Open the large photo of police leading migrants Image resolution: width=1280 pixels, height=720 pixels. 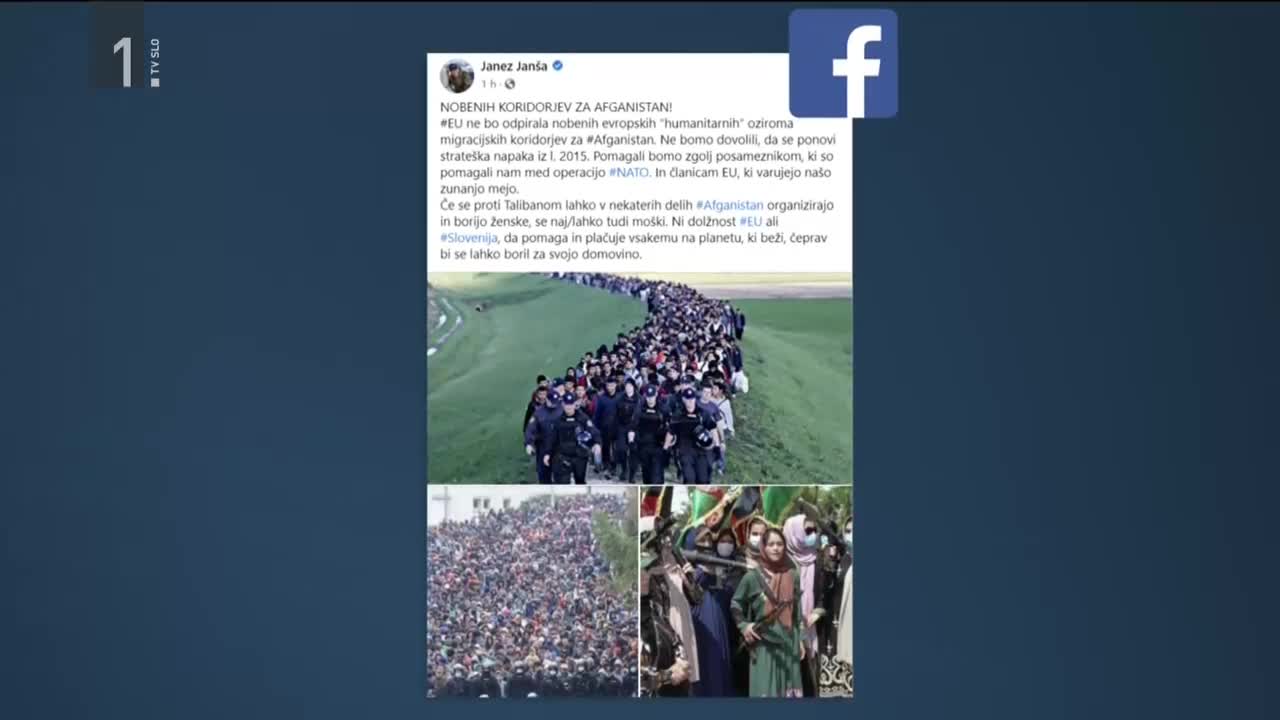(x=640, y=378)
